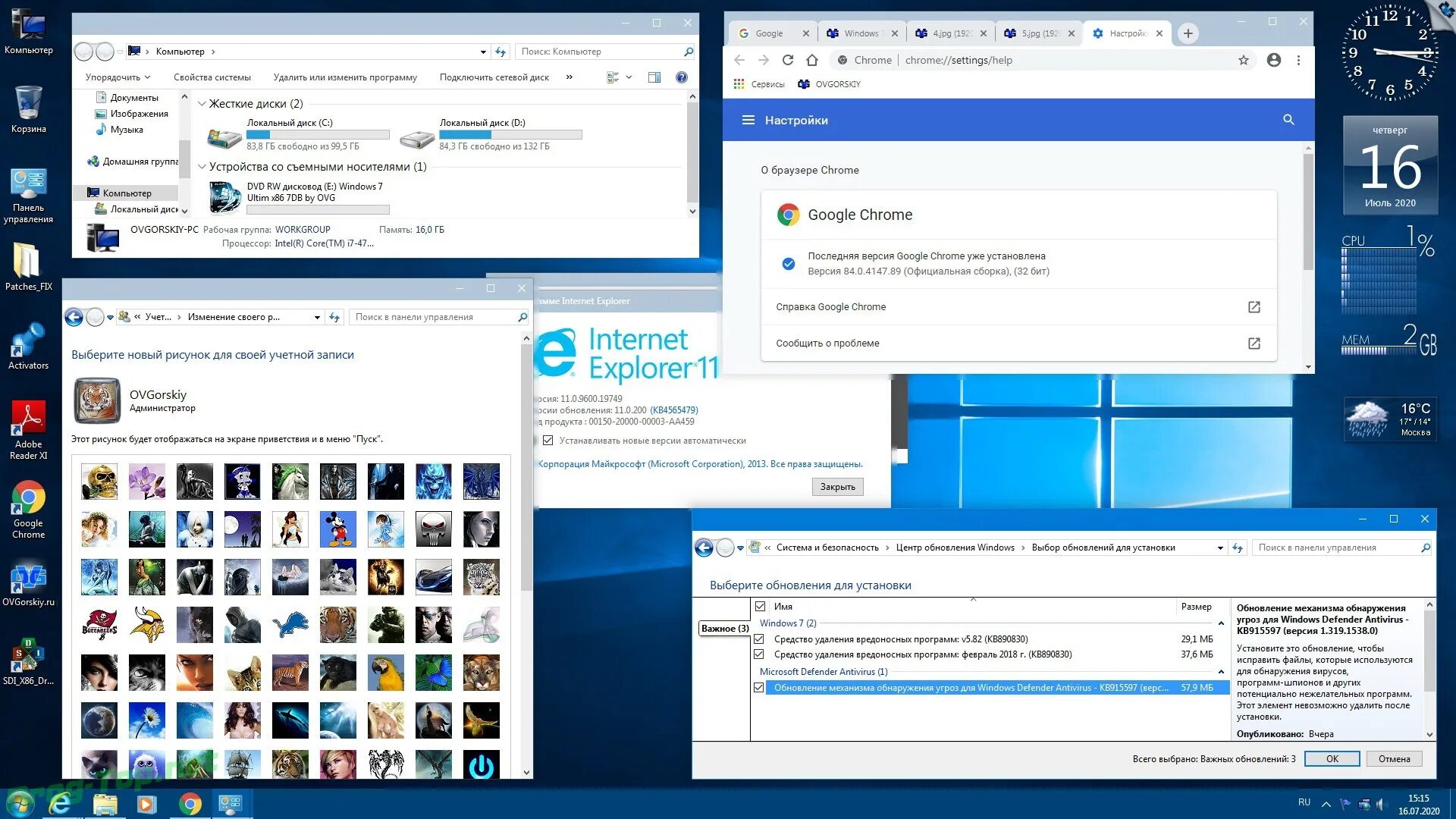Show hidden tray icons arrow
The height and width of the screenshot is (819, 1456).
tap(1326, 805)
